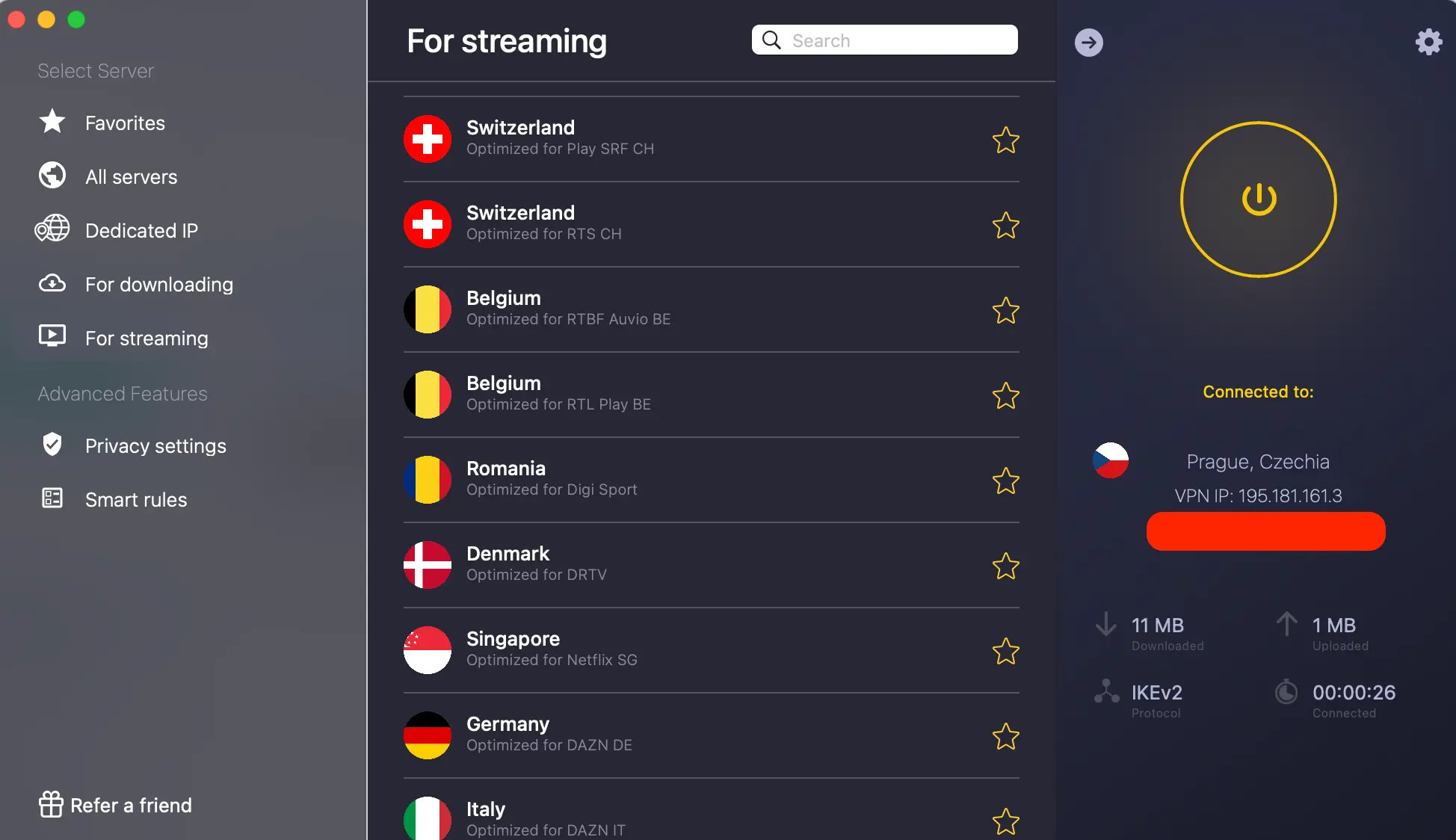Open Privacy settings
1456x840 pixels.
(155, 446)
